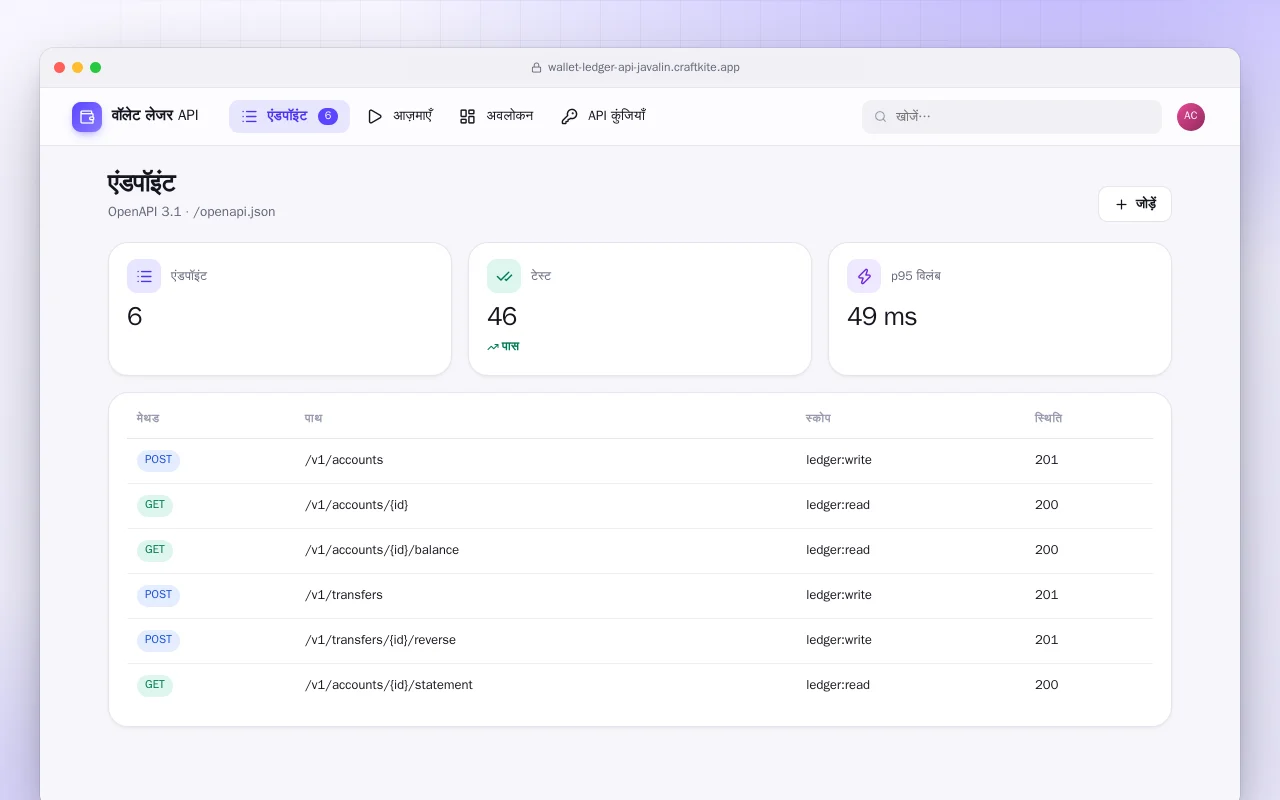Select the एंडपॉइंट tab with badge
This screenshot has width=1280, height=800.
pyautogui.click(x=289, y=116)
